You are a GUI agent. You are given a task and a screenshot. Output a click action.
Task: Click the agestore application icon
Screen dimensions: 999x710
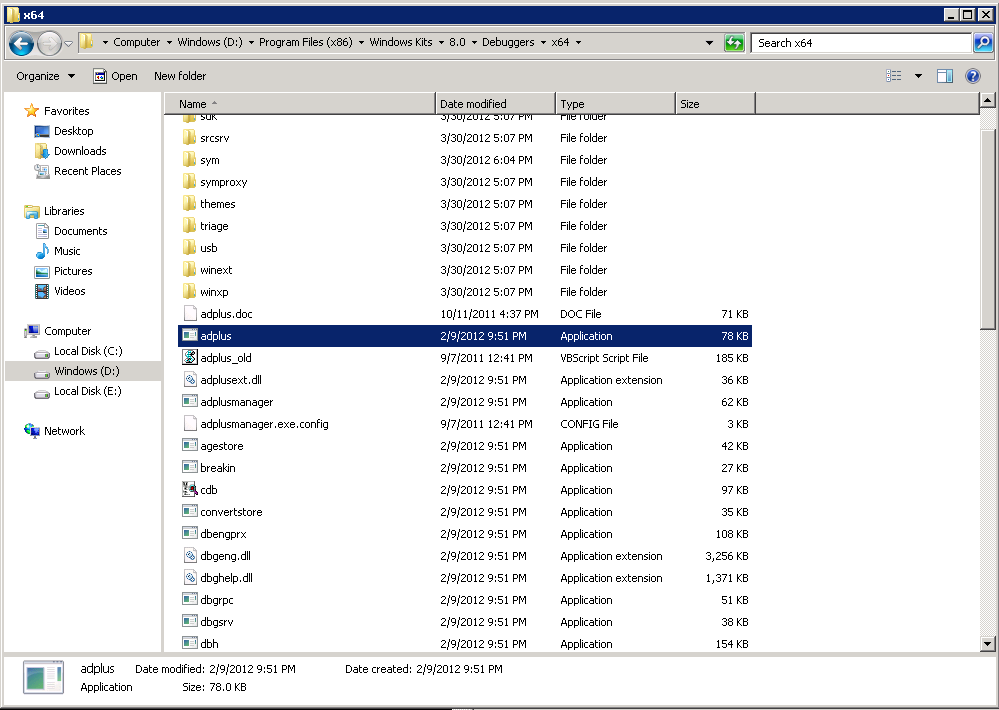190,446
